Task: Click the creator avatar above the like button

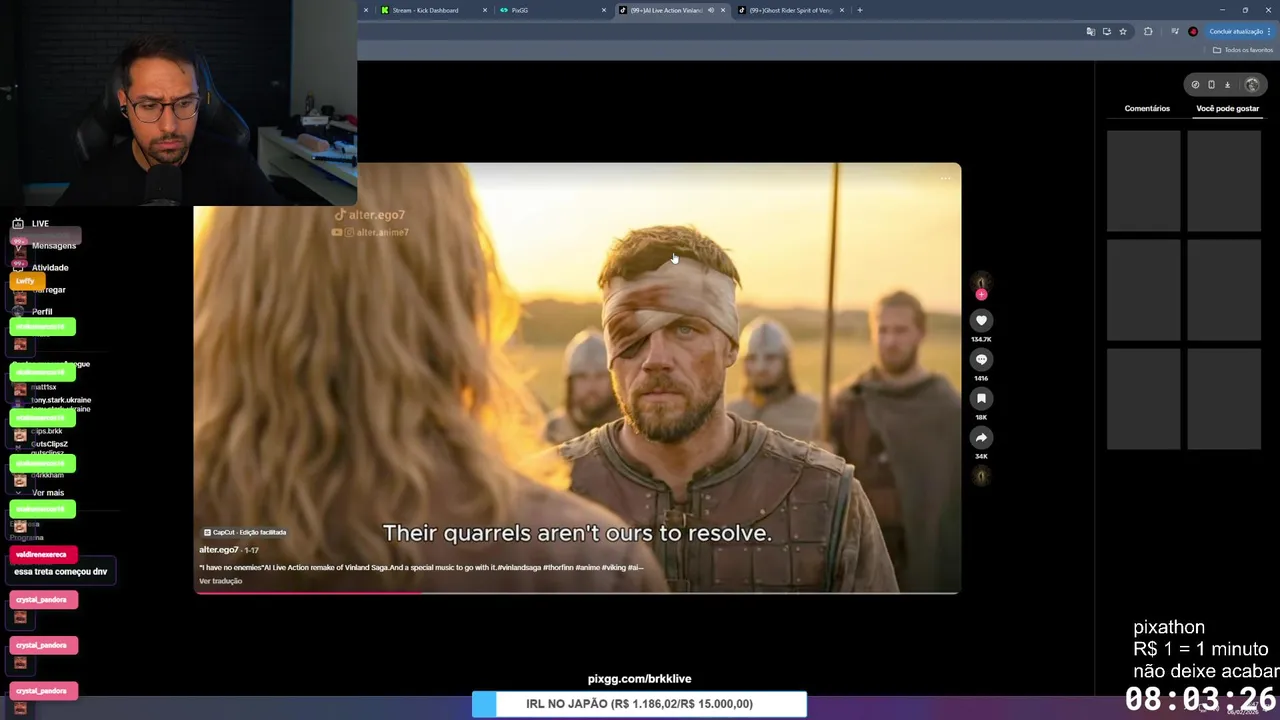Action: pyautogui.click(x=981, y=283)
